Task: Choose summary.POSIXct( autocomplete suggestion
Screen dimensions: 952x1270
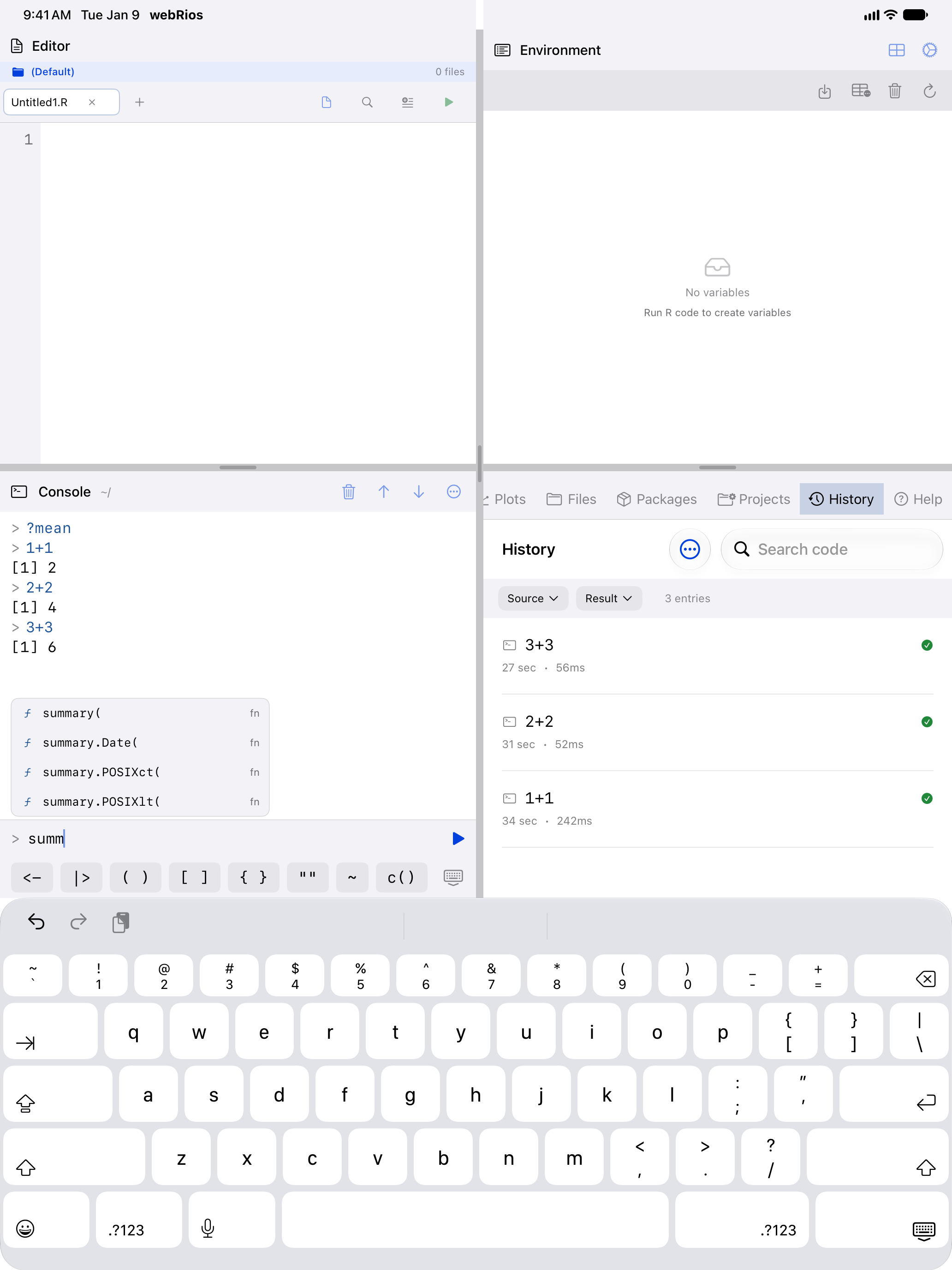Action: click(x=140, y=772)
